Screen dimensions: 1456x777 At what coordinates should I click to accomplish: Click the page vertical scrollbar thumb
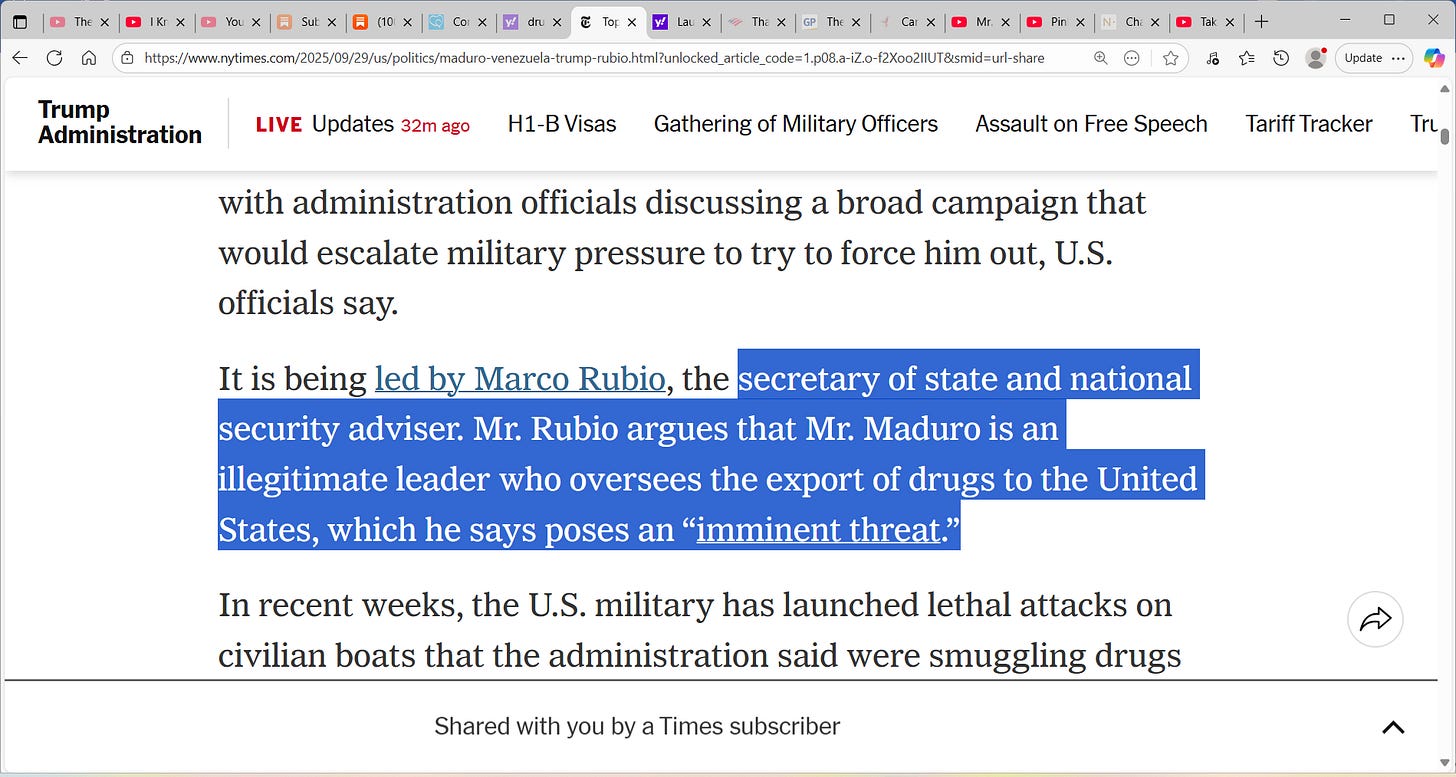tap(1444, 134)
